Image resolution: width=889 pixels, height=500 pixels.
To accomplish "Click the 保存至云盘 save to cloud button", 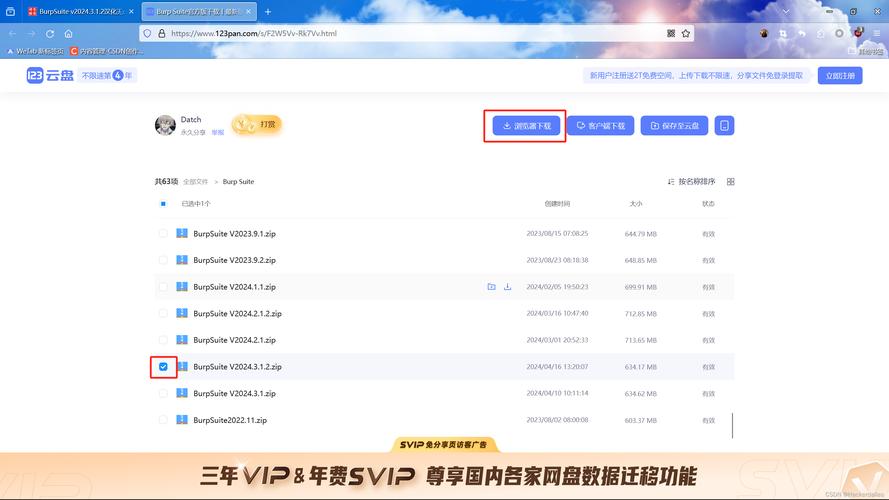I will pyautogui.click(x=674, y=126).
